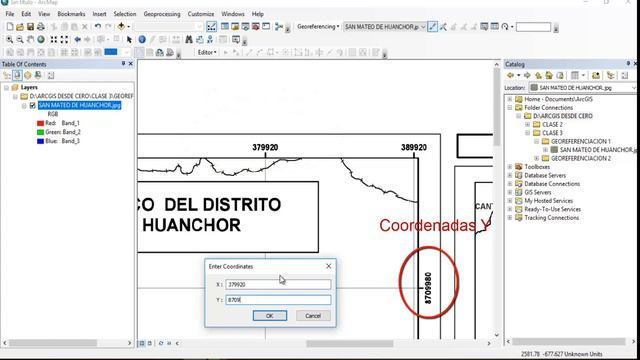
Task: Open the Georeferencing dropdown menu
Action: (318, 27)
